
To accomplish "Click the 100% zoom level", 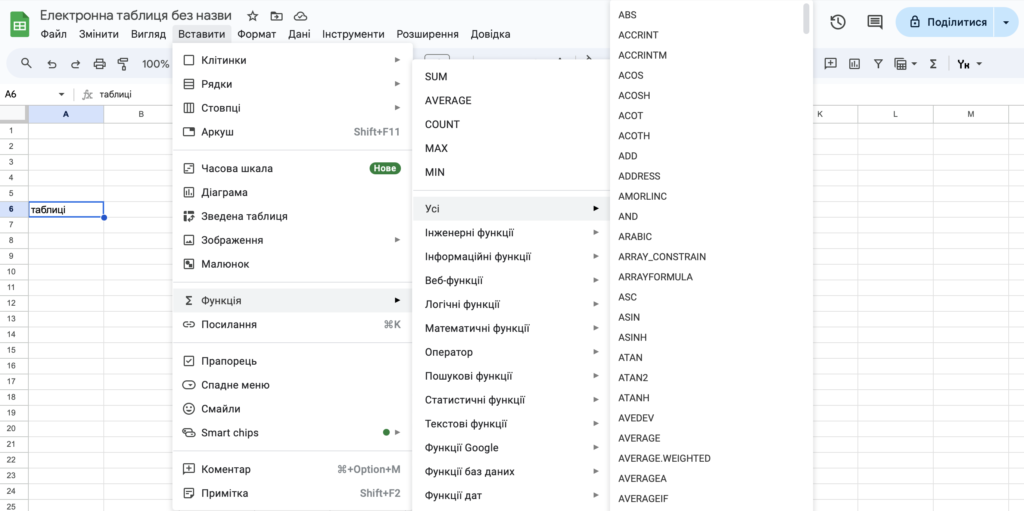I will click(x=155, y=63).
